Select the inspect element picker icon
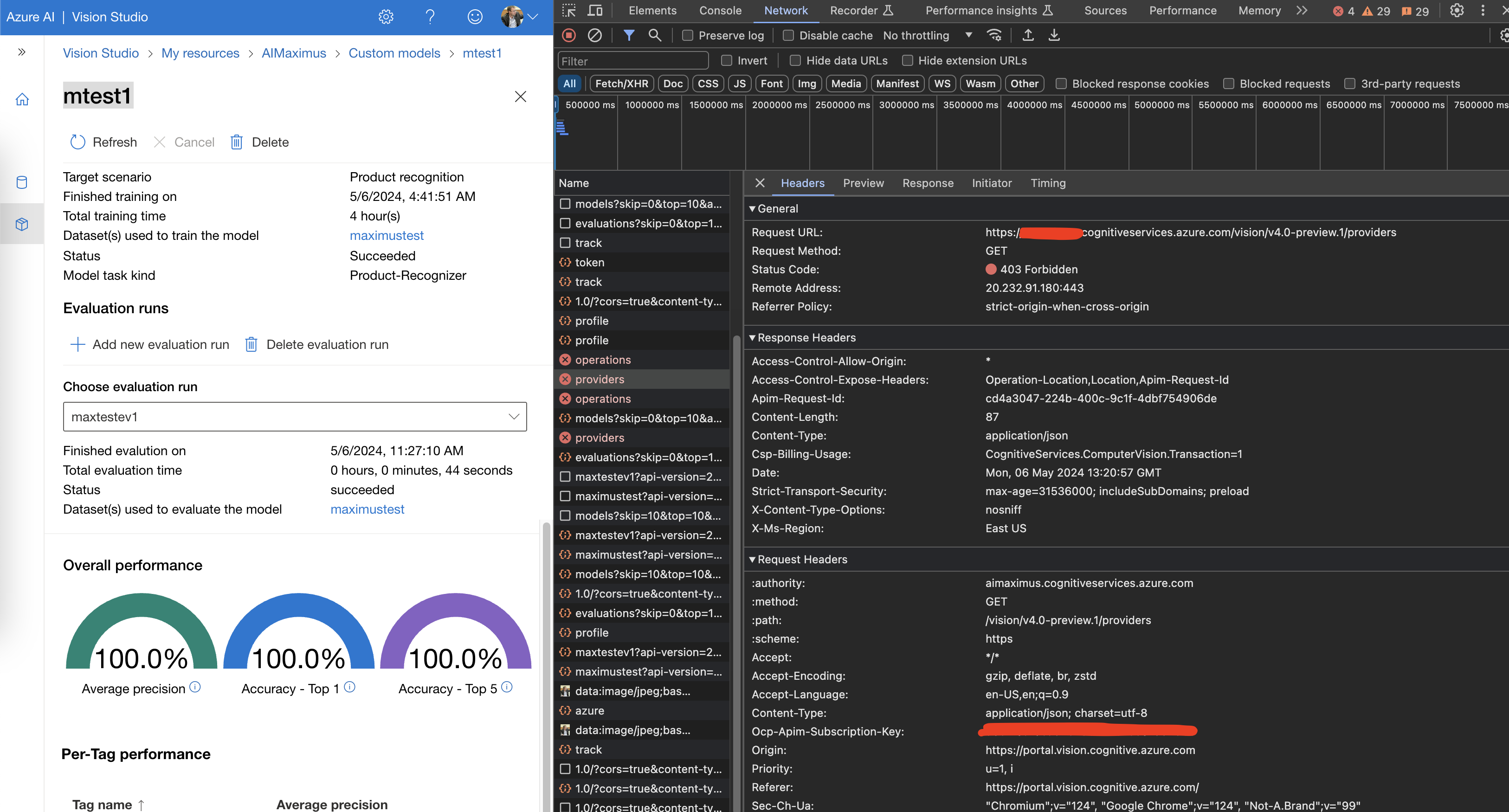This screenshot has height=812, width=1509. point(569,11)
